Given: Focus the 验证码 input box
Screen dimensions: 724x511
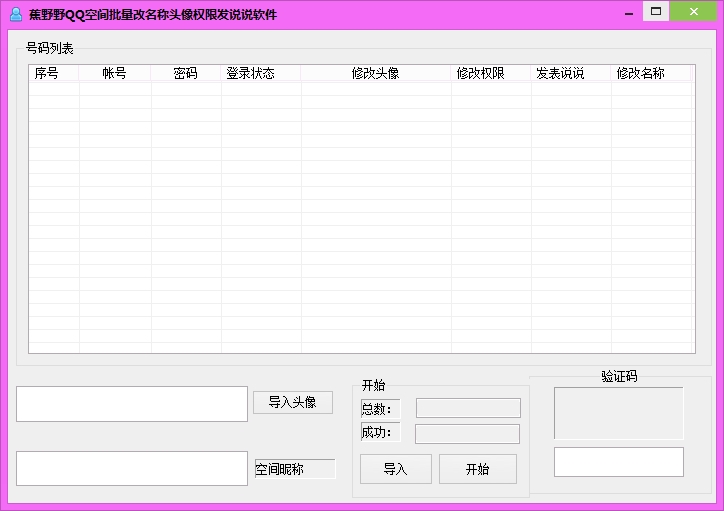Looking at the screenshot, I should 618,462.
